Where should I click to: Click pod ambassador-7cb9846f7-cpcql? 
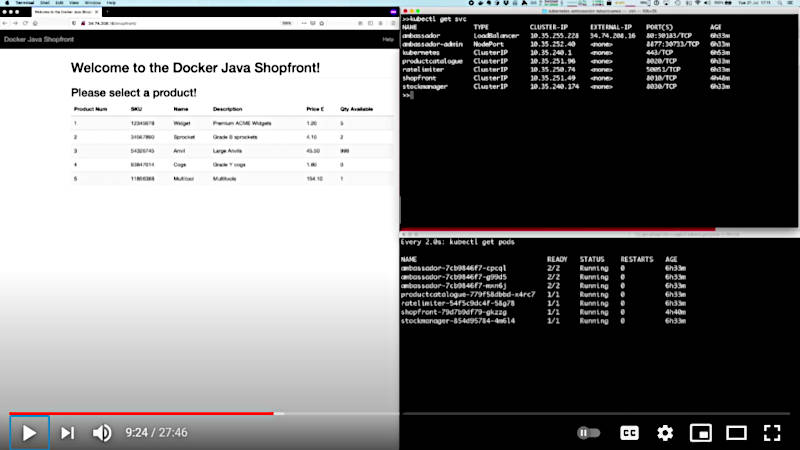pos(454,268)
